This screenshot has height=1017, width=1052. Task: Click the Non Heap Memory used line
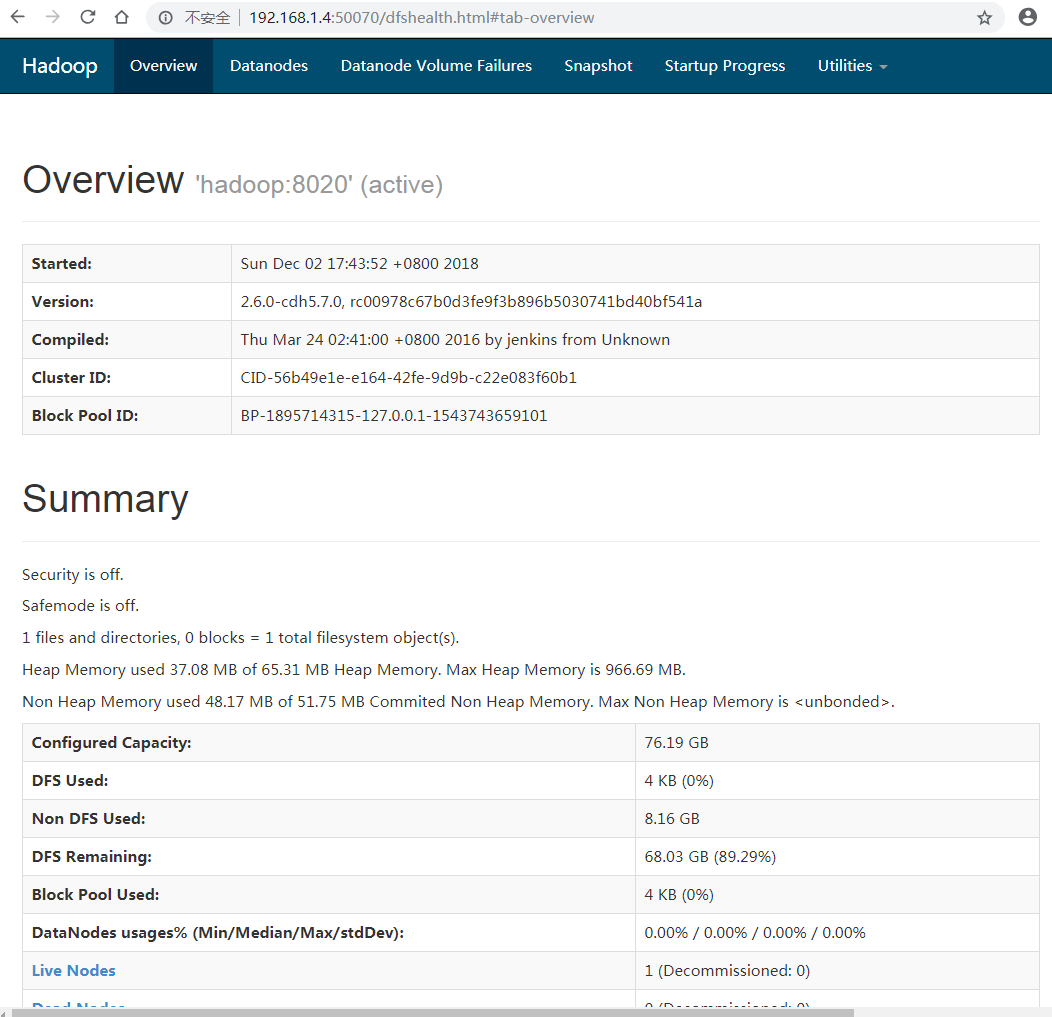pyautogui.click(x=458, y=702)
